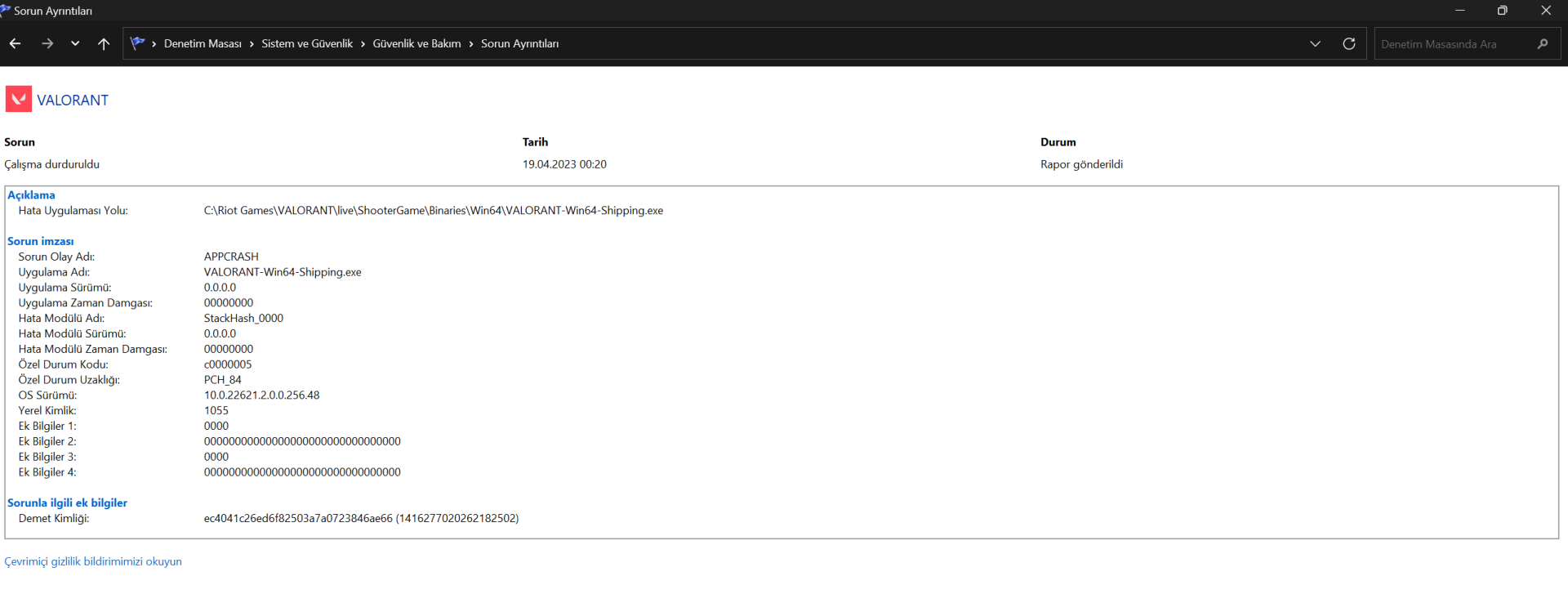Image resolution: width=1568 pixels, height=612 pixels.
Task: Select the Demet Kimliği hash value
Action: point(361,518)
